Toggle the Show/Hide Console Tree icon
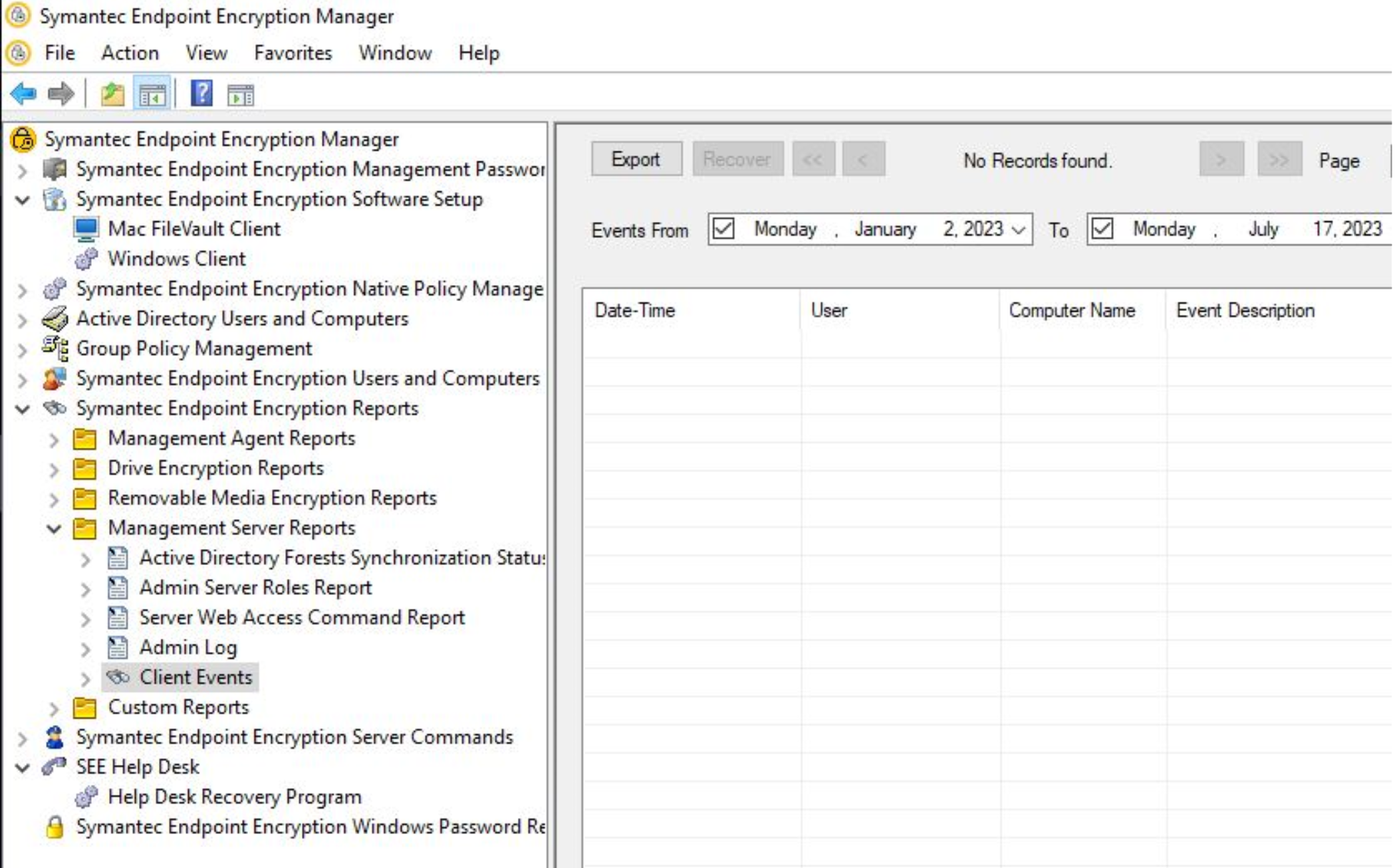 [152, 94]
